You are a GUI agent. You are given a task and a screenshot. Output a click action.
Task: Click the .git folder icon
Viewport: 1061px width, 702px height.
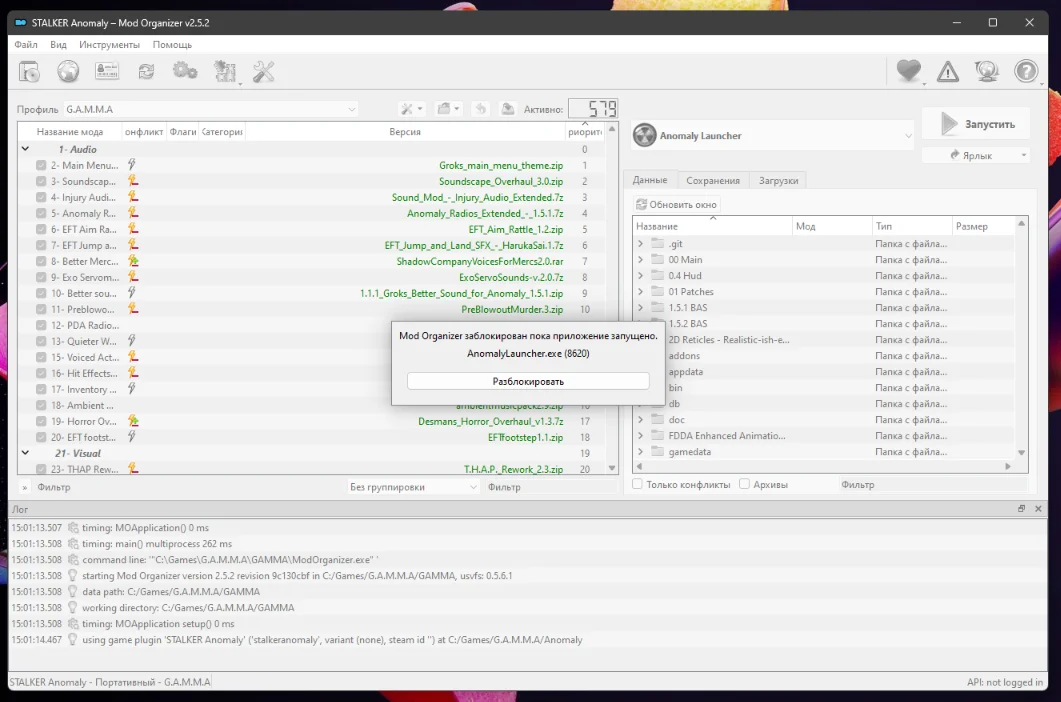pyautogui.click(x=658, y=243)
